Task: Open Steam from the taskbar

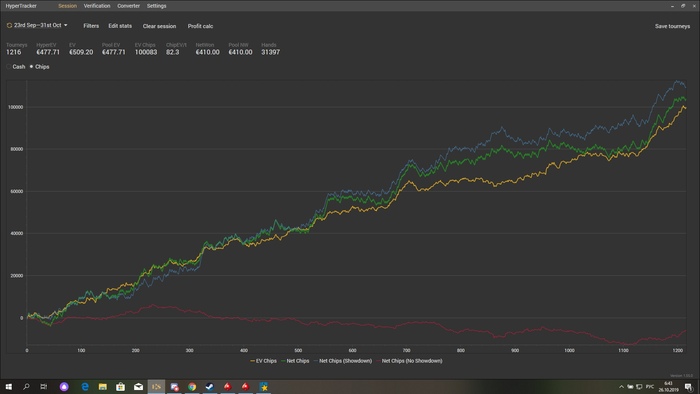Action: click(210, 386)
